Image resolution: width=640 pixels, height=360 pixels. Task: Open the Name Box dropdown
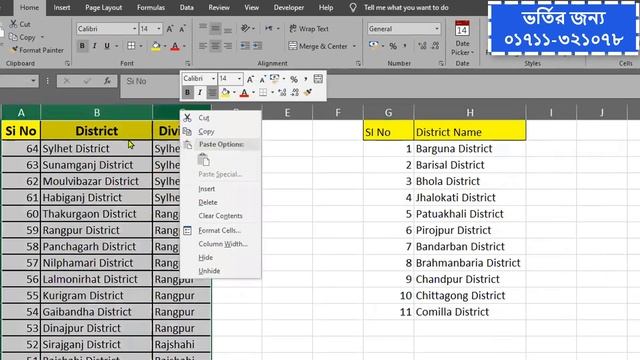point(33,81)
